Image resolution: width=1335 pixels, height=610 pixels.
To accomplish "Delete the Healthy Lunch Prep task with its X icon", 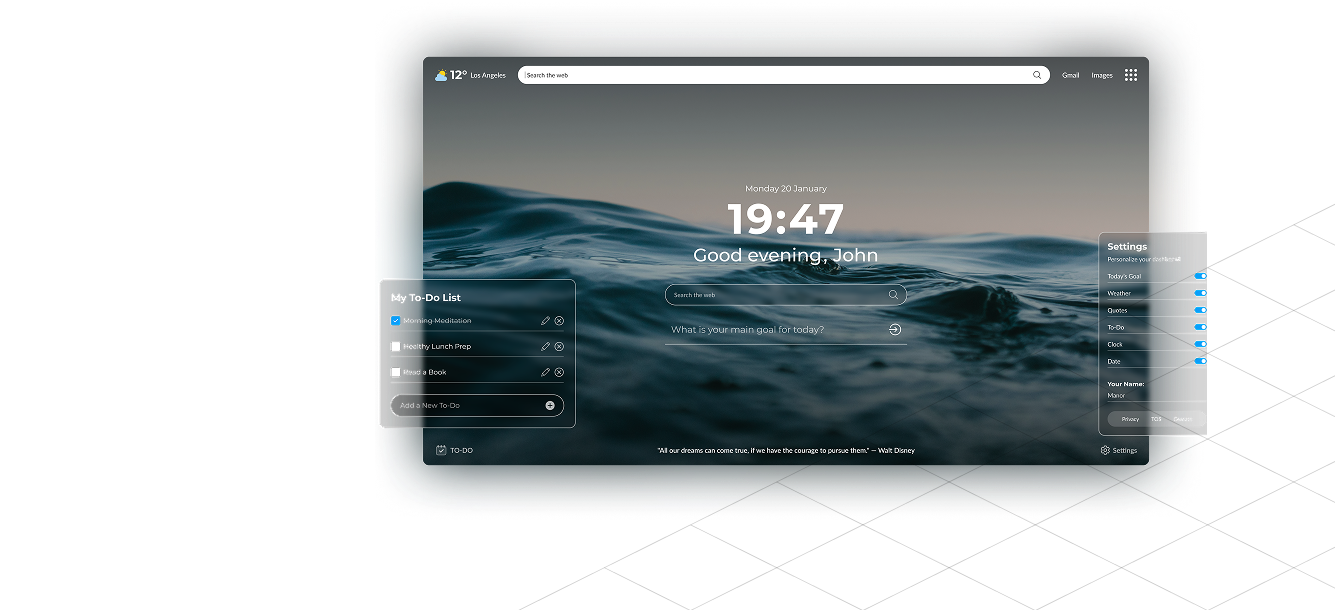I will point(559,346).
